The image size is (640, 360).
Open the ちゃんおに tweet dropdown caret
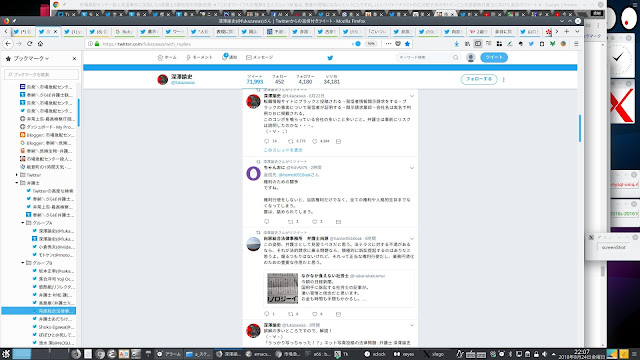tap(412, 168)
